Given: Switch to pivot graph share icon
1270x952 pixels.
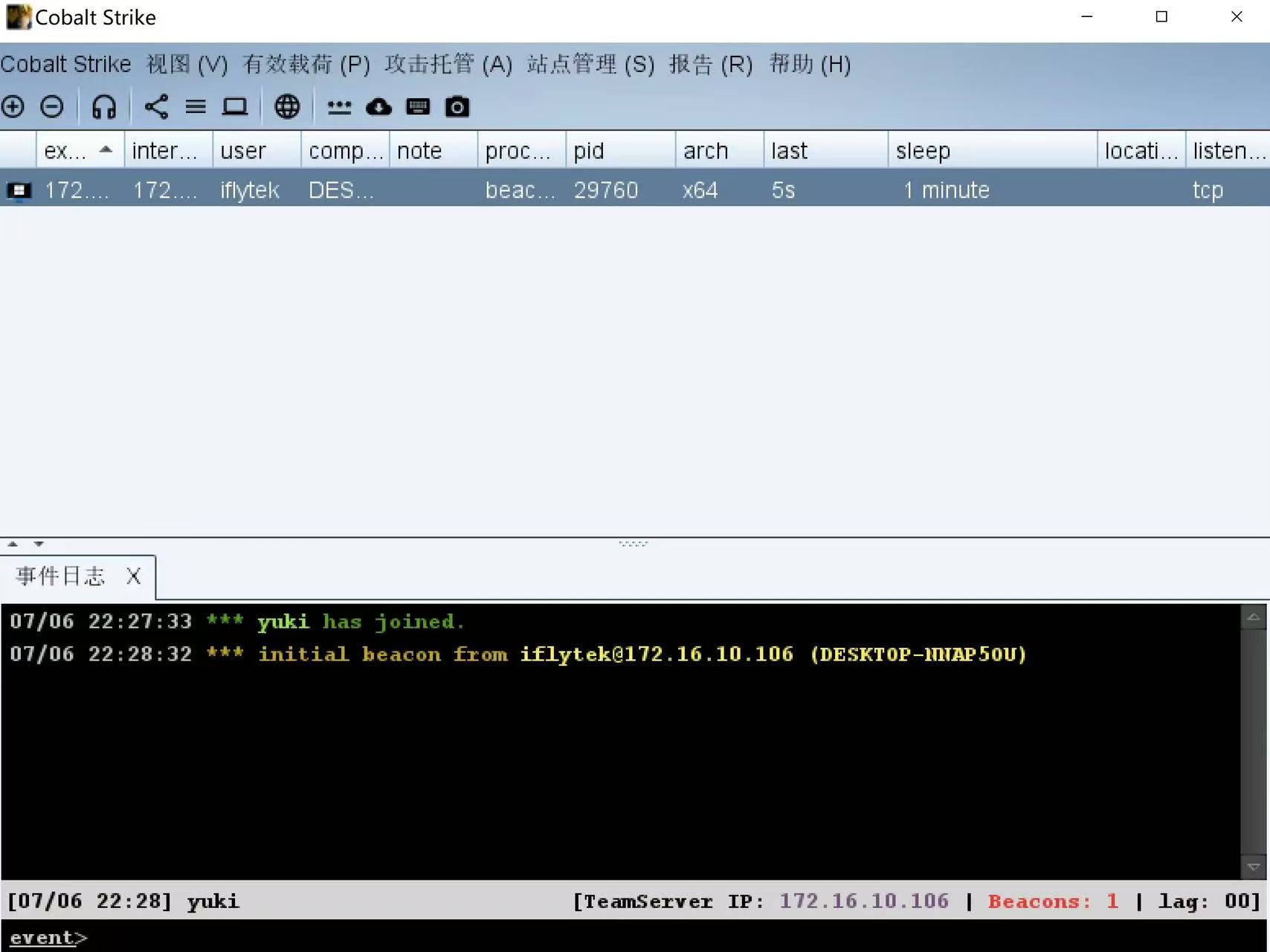Looking at the screenshot, I should click(x=156, y=107).
